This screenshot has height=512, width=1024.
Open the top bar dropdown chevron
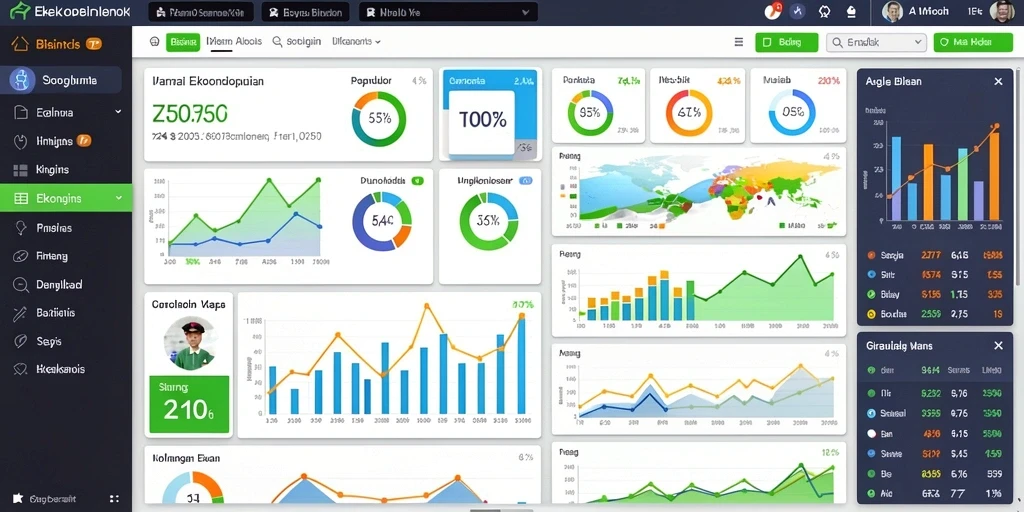pos(525,12)
